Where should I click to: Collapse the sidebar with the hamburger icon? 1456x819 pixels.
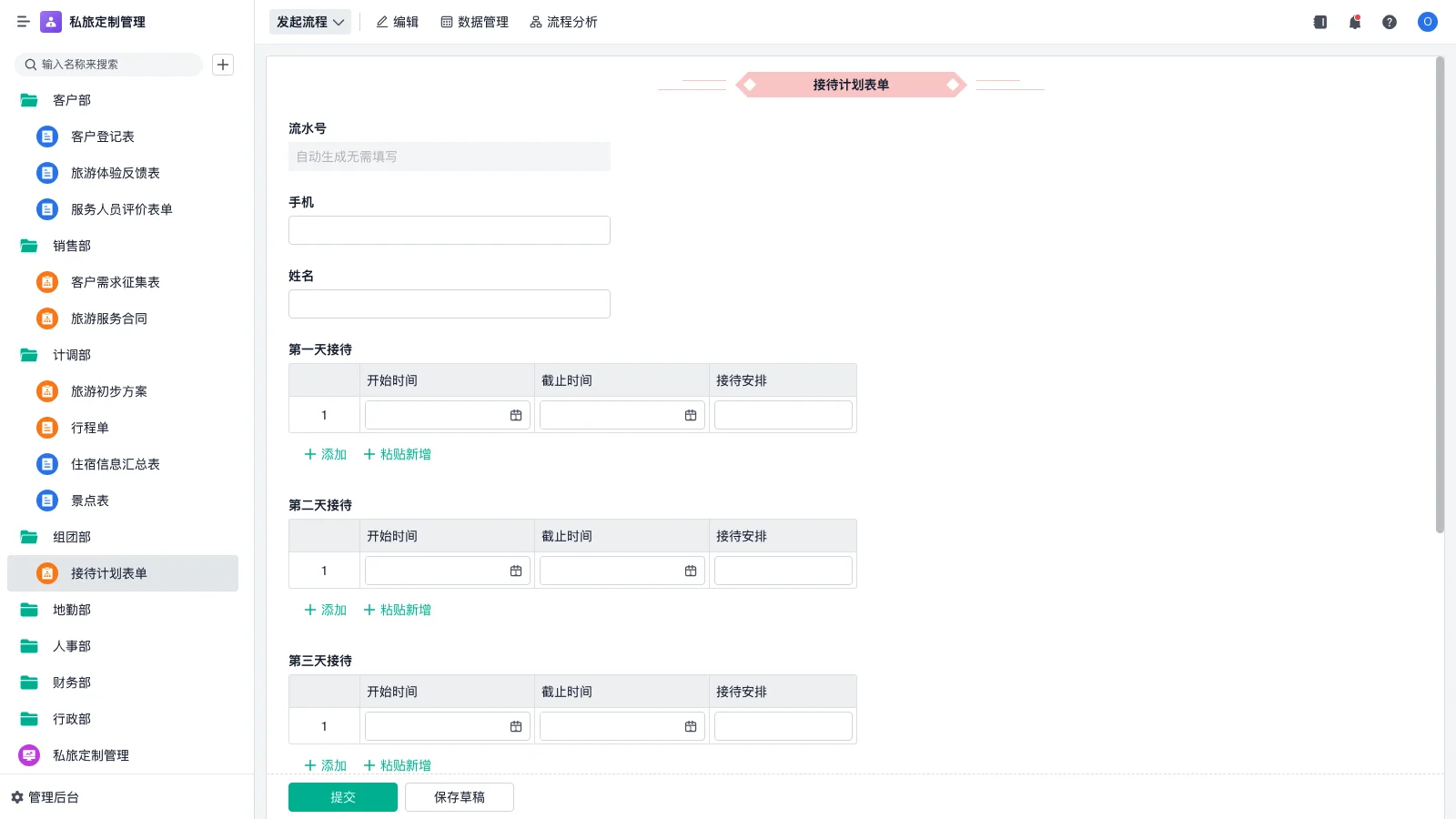[x=24, y=22]
